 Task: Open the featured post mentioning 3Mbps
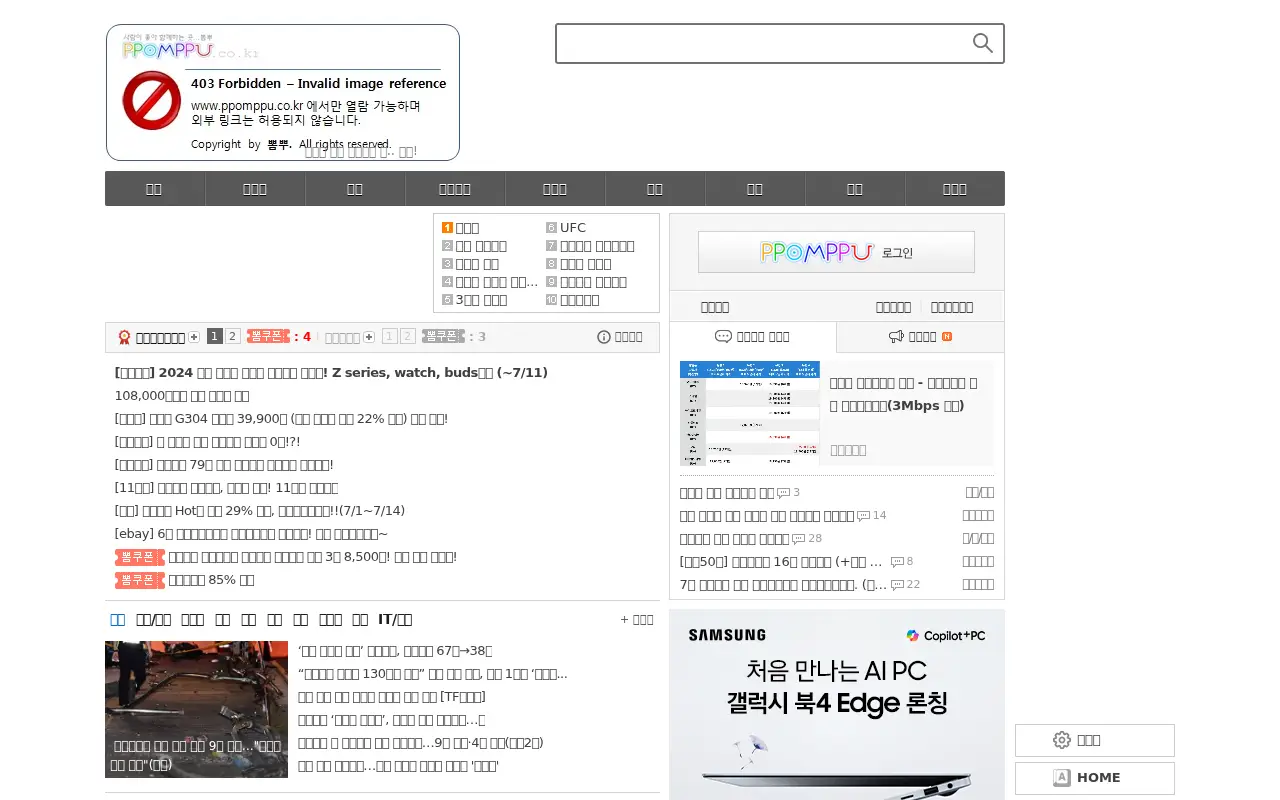904,394
